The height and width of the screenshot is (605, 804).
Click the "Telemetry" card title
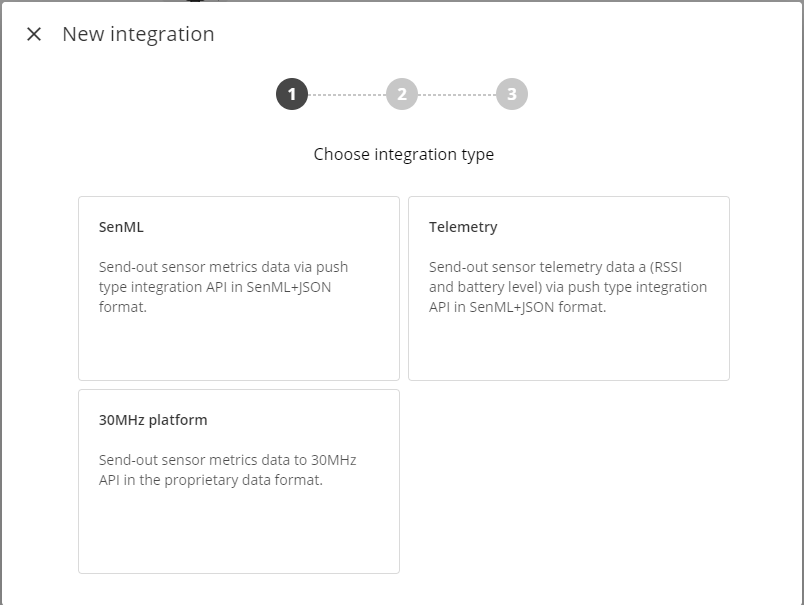point(463,227)
